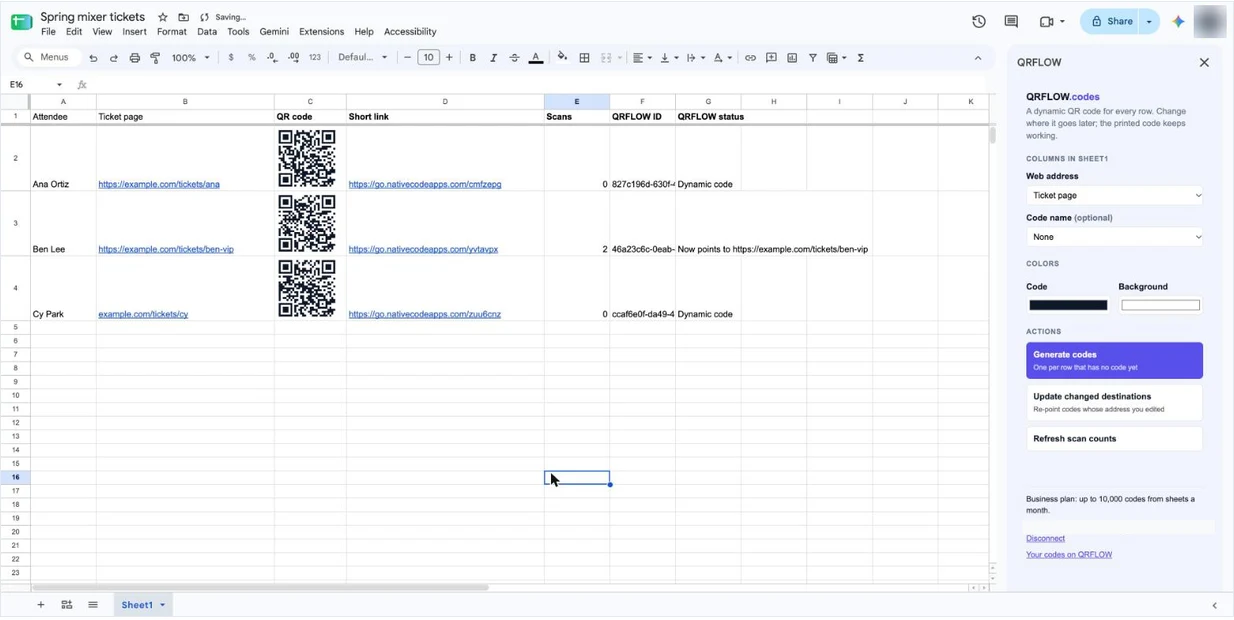Click Refresh scan counts button
Viewport: 1234px width, 620px height.
(1115, 439)
